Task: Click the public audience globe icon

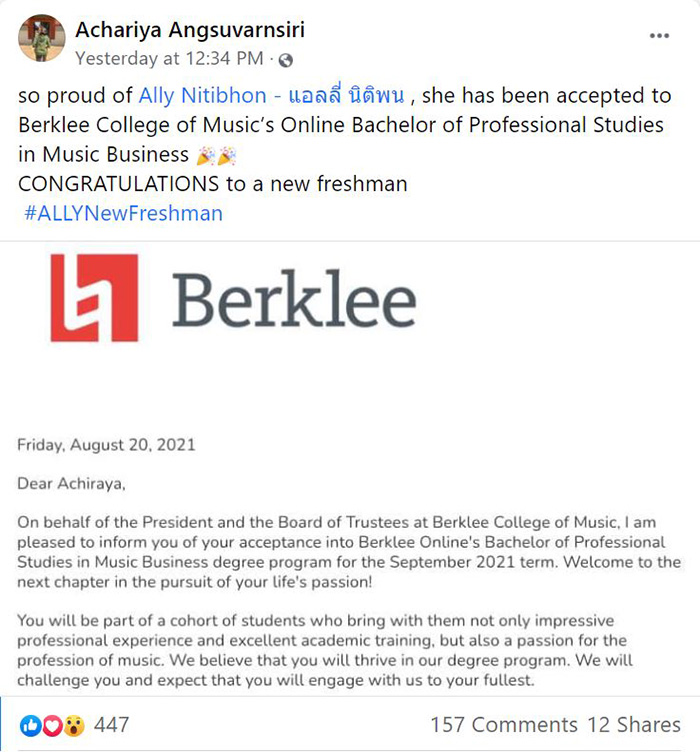Action: pyautogui.click(x=285, y=60)
